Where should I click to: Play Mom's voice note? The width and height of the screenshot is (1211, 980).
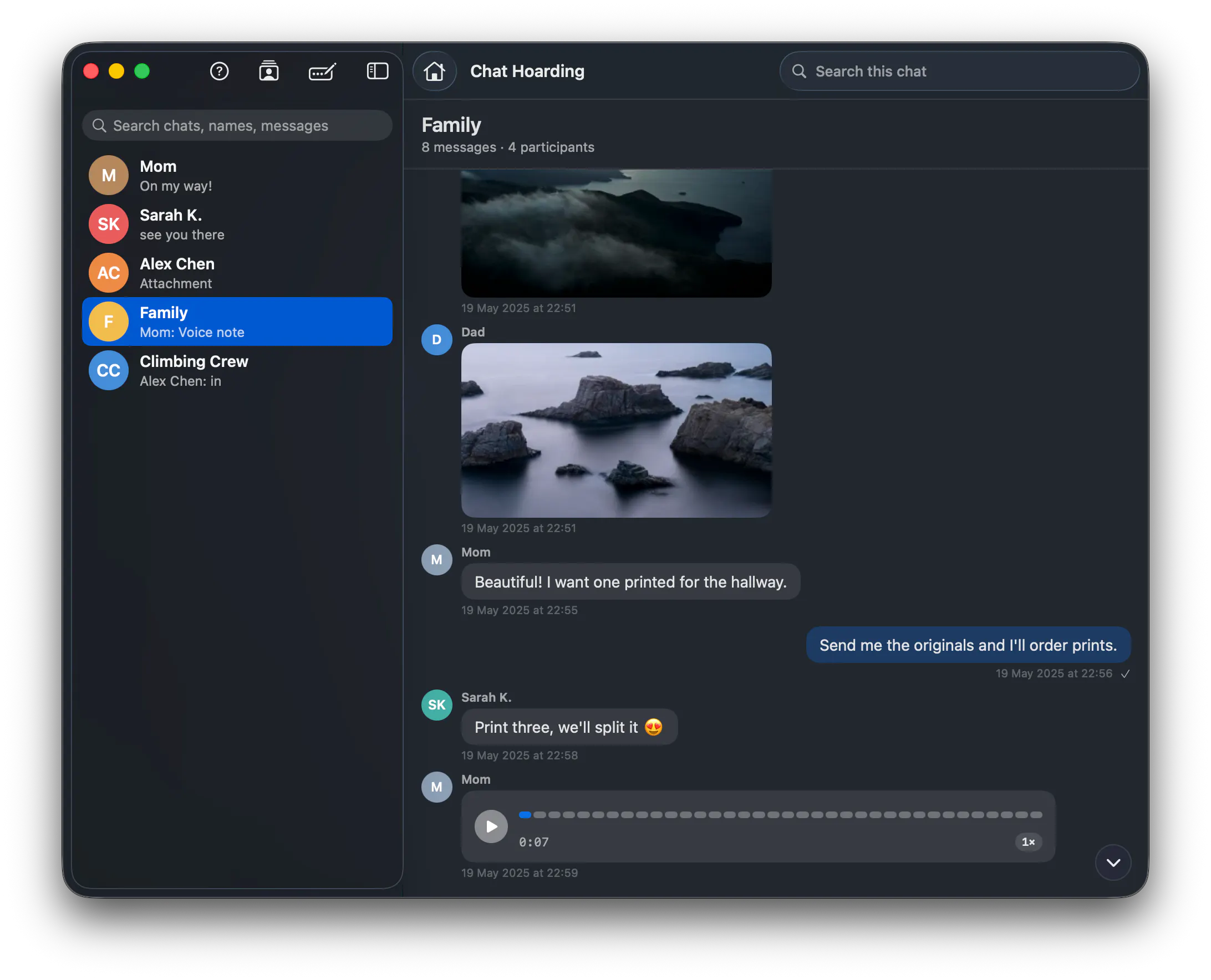pyautogui.click(x=491, y=826)
